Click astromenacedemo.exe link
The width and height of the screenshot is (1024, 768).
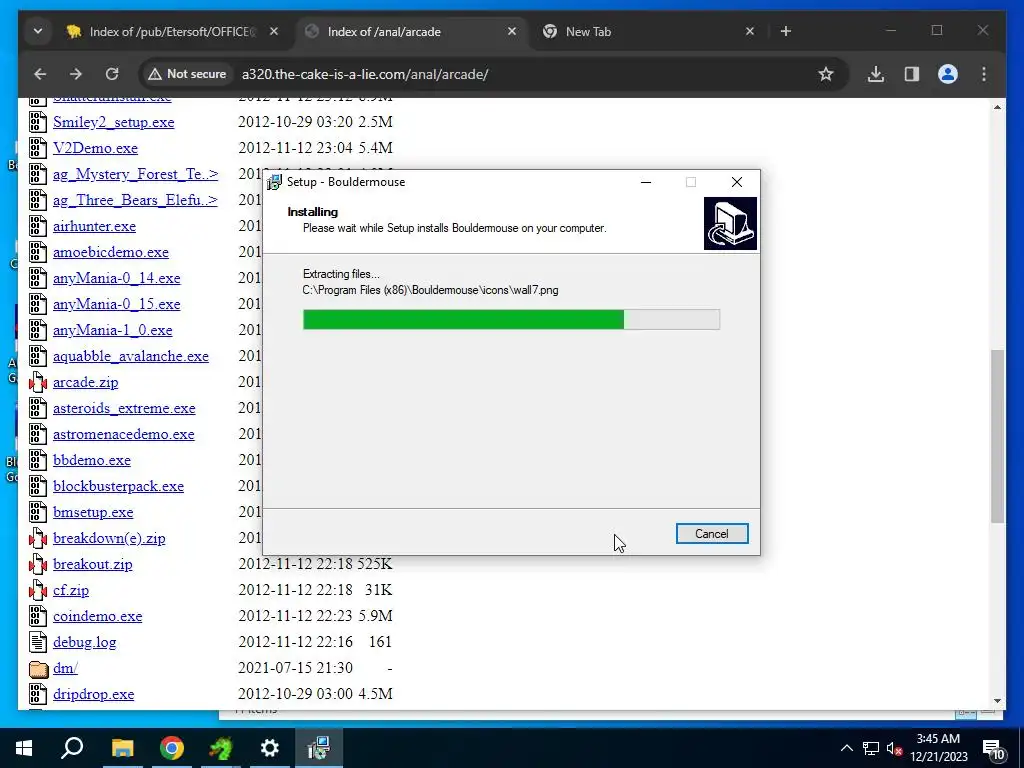click(x=123, y=434)
